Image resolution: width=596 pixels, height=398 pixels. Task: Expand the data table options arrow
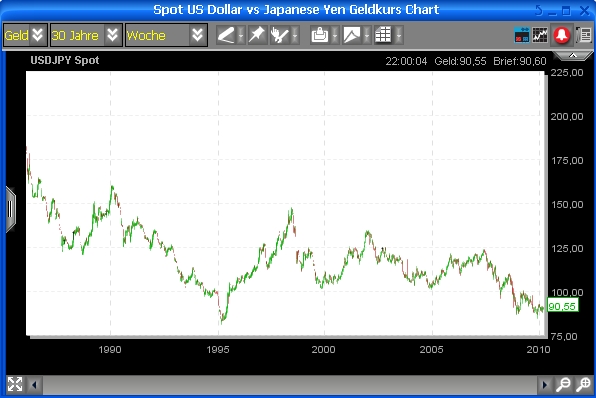(x=399, y=35)
